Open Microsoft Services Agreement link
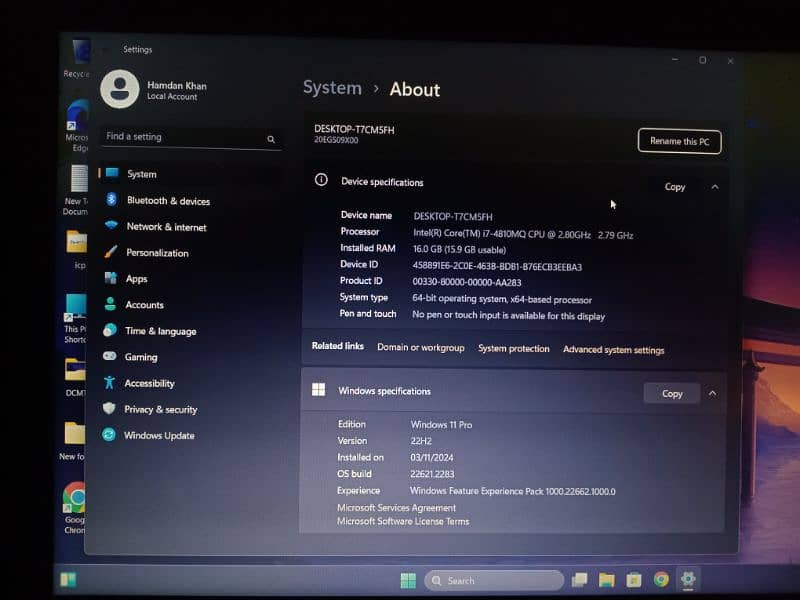Screen dimensions: 800x600 pyautogui.click(x=396, y=508)
